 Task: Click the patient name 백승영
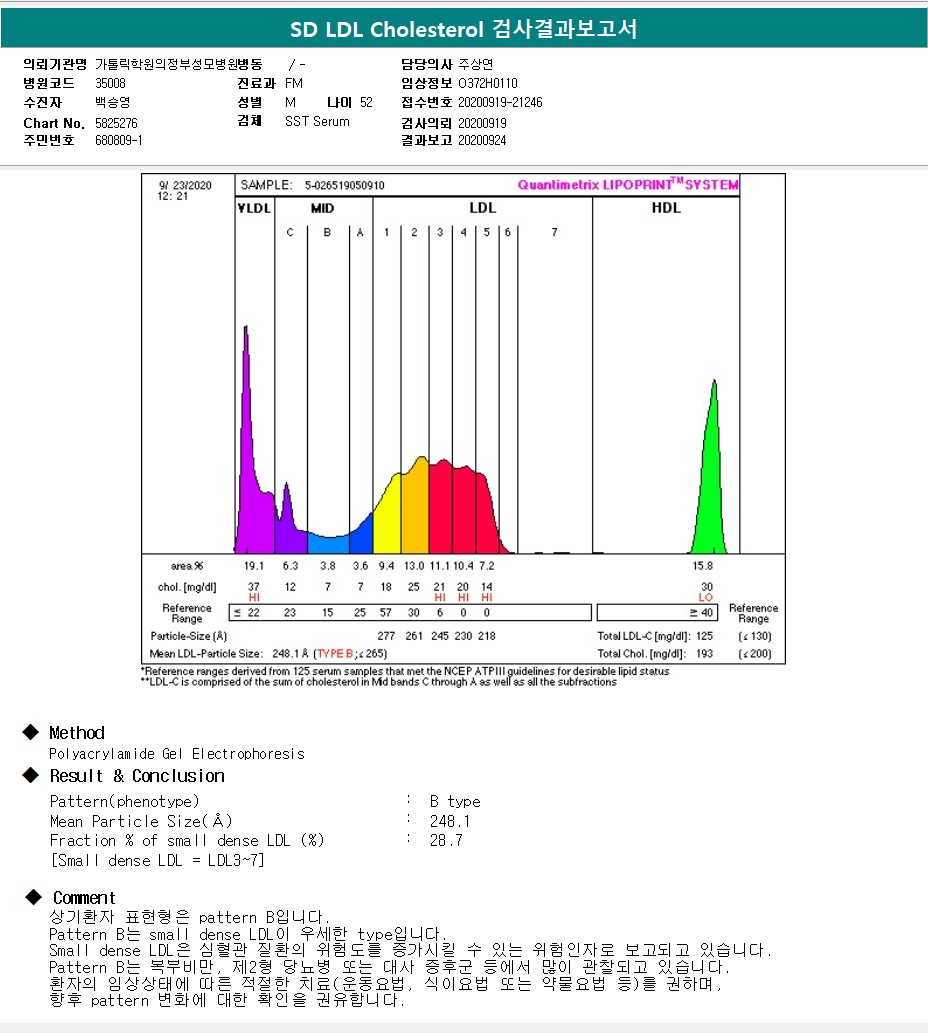pos(113,103)
